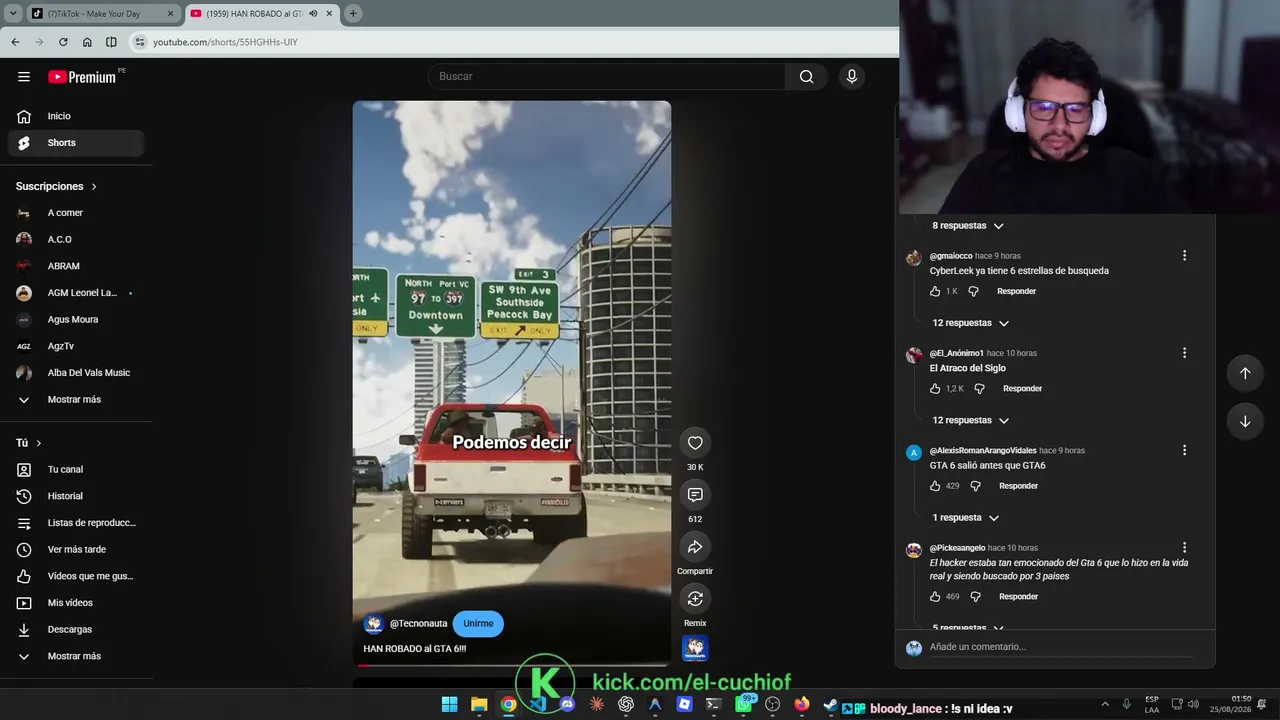Expand the 1 respuesta reply thread
The image size is (1280, 720).
click(x=965, y=518)
